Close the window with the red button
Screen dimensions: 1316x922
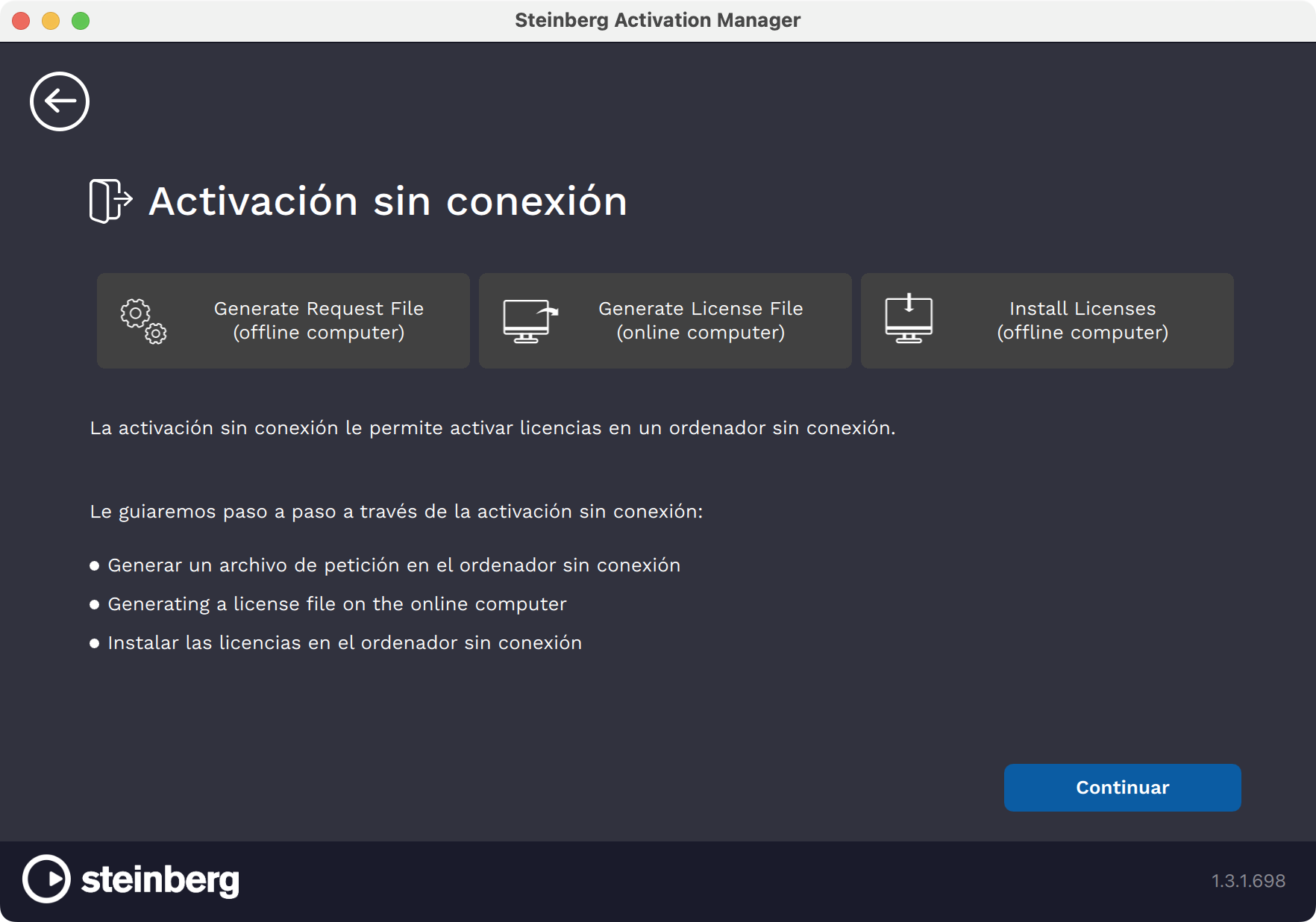(x=21, y=21)
